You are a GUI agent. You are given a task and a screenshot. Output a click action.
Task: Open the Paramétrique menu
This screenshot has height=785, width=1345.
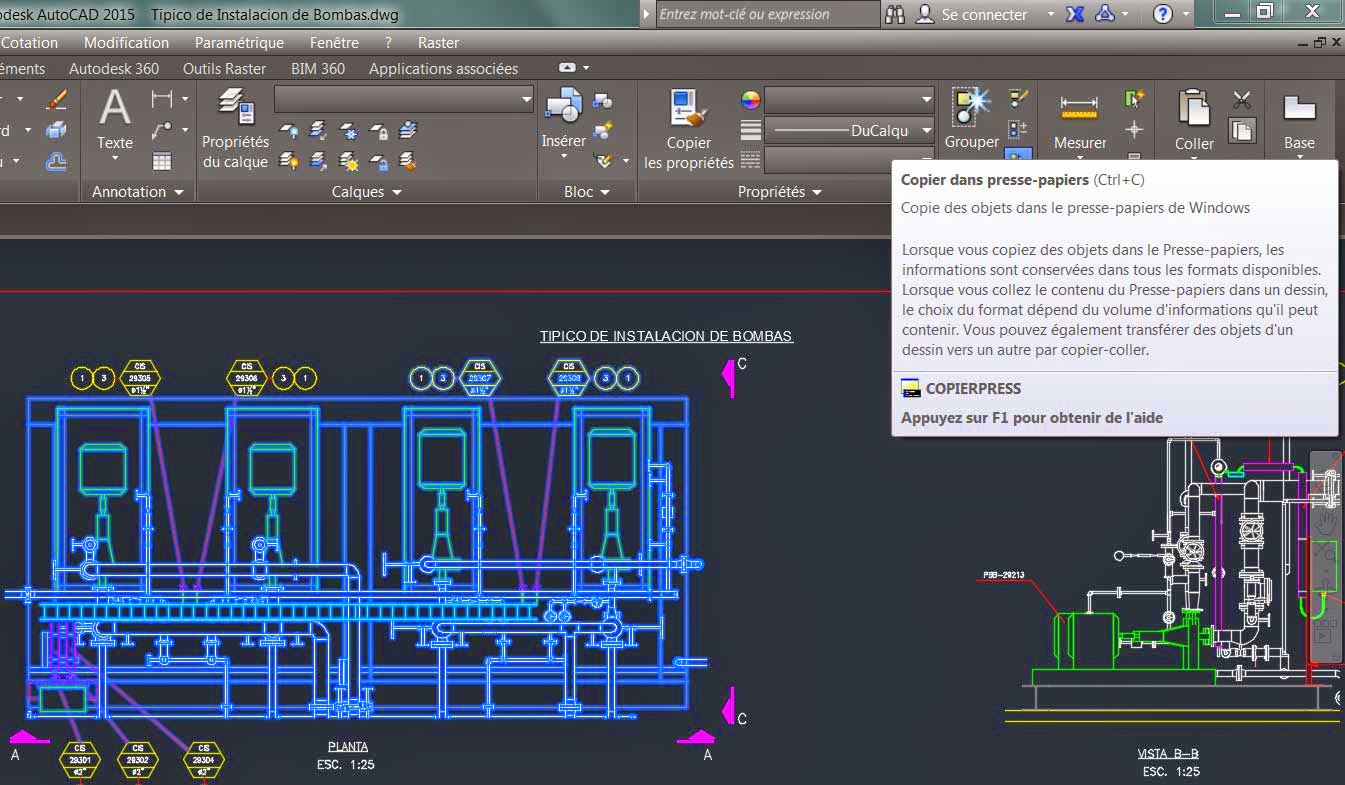(x=239, y=43)
